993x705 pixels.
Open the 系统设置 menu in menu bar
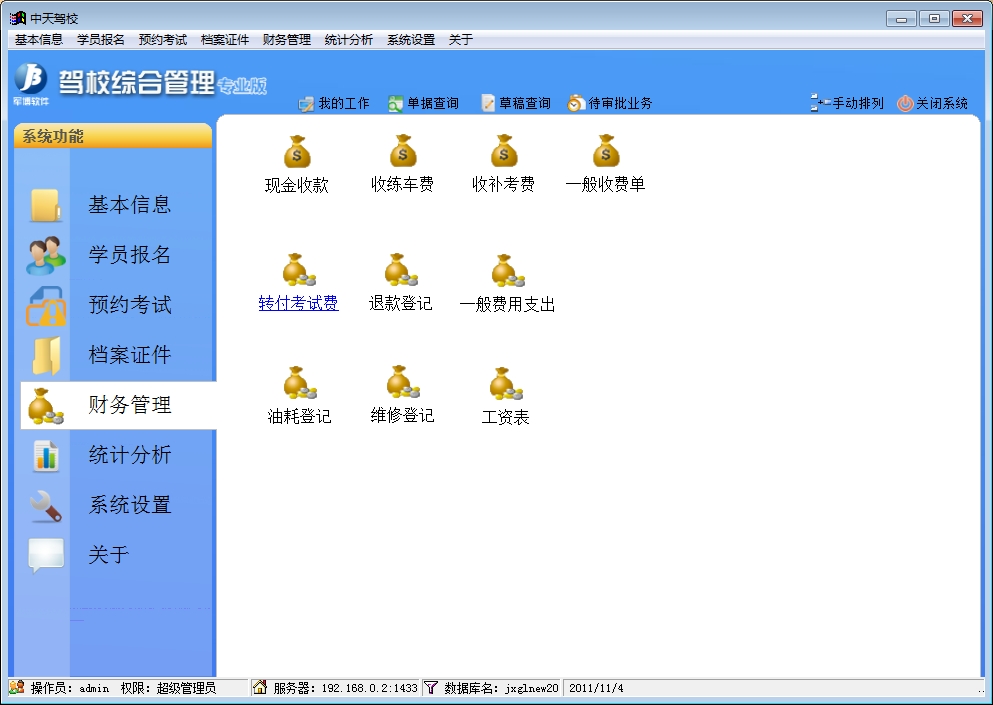tap(411, 40)
